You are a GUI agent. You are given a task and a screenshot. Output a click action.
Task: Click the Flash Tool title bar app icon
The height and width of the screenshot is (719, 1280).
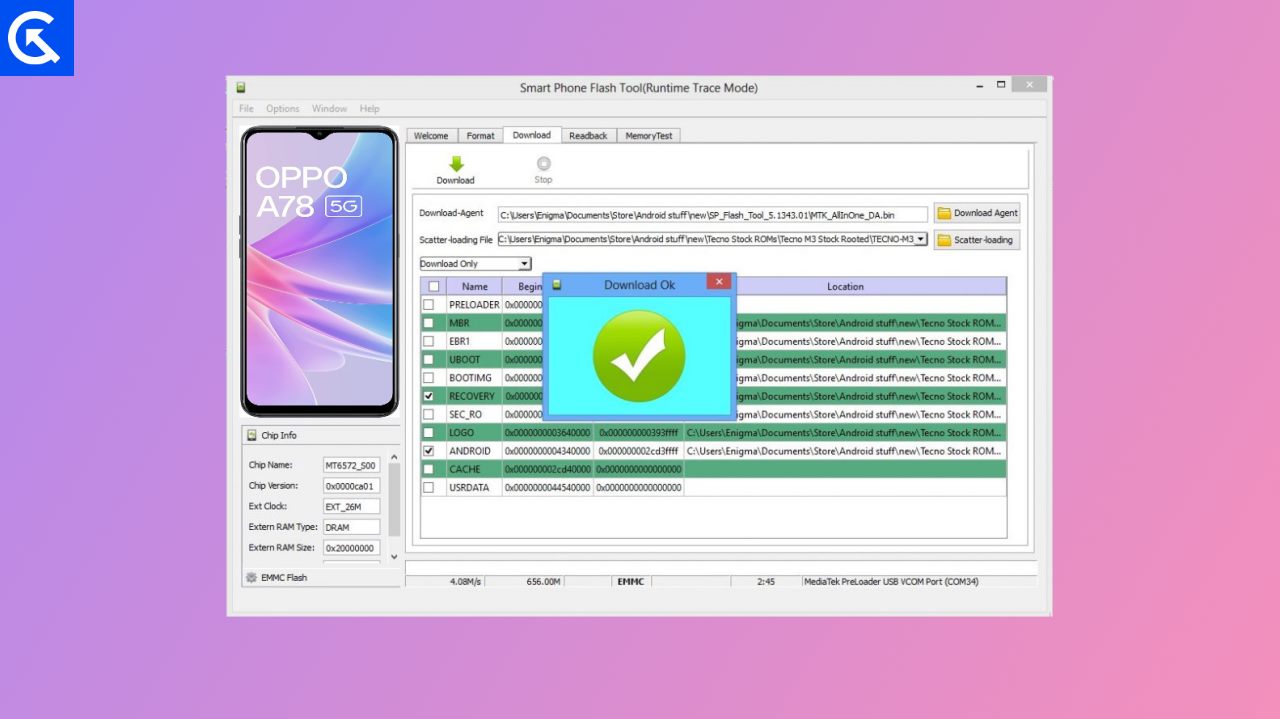coord(241,88)
